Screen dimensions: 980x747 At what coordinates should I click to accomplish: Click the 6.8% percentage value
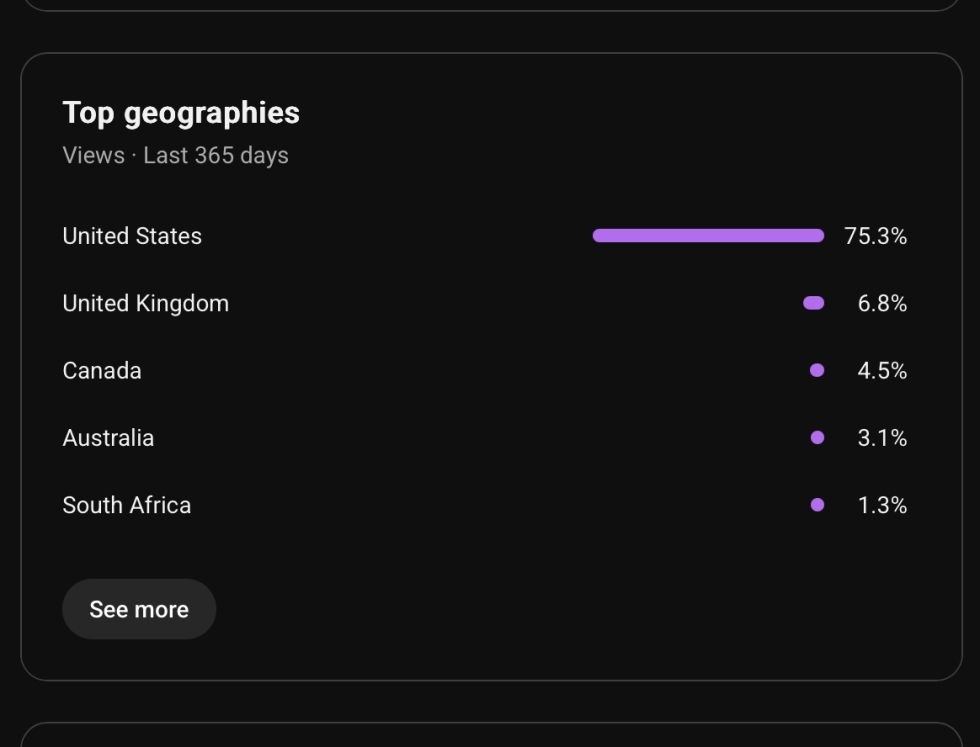coord(882,303)
